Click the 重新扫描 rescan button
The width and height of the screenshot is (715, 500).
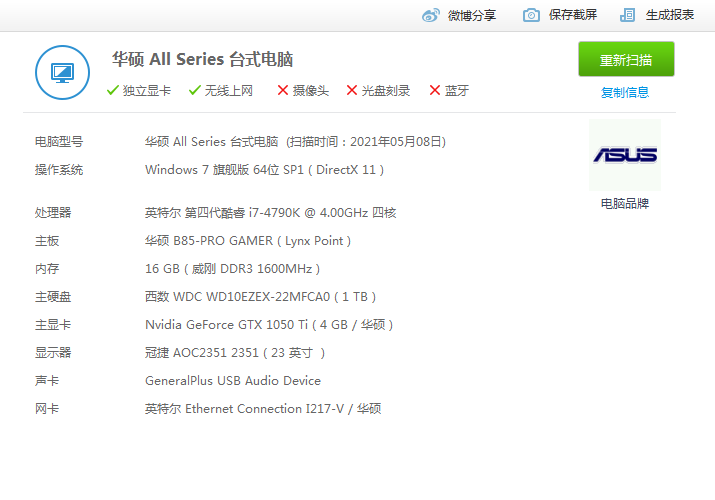[x=626, y=59]
